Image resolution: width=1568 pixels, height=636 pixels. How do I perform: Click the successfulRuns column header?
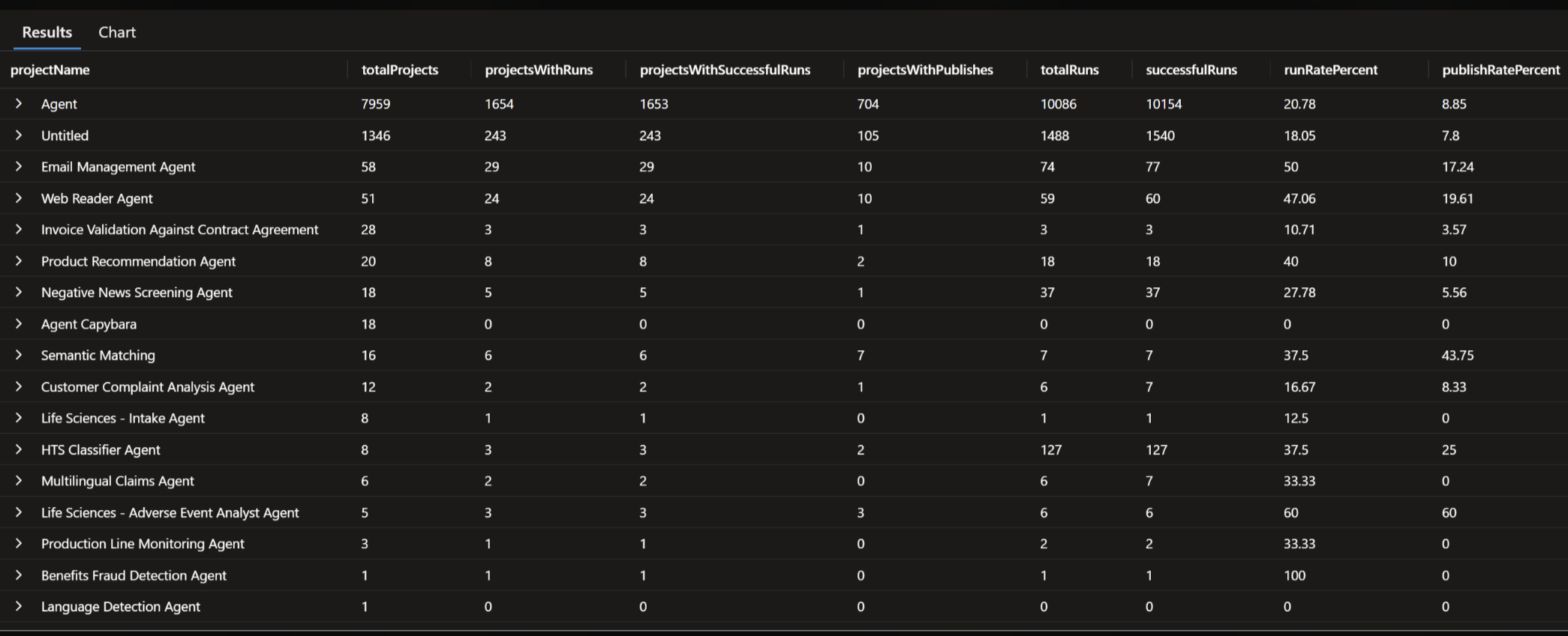click(x=1191, y=70)
